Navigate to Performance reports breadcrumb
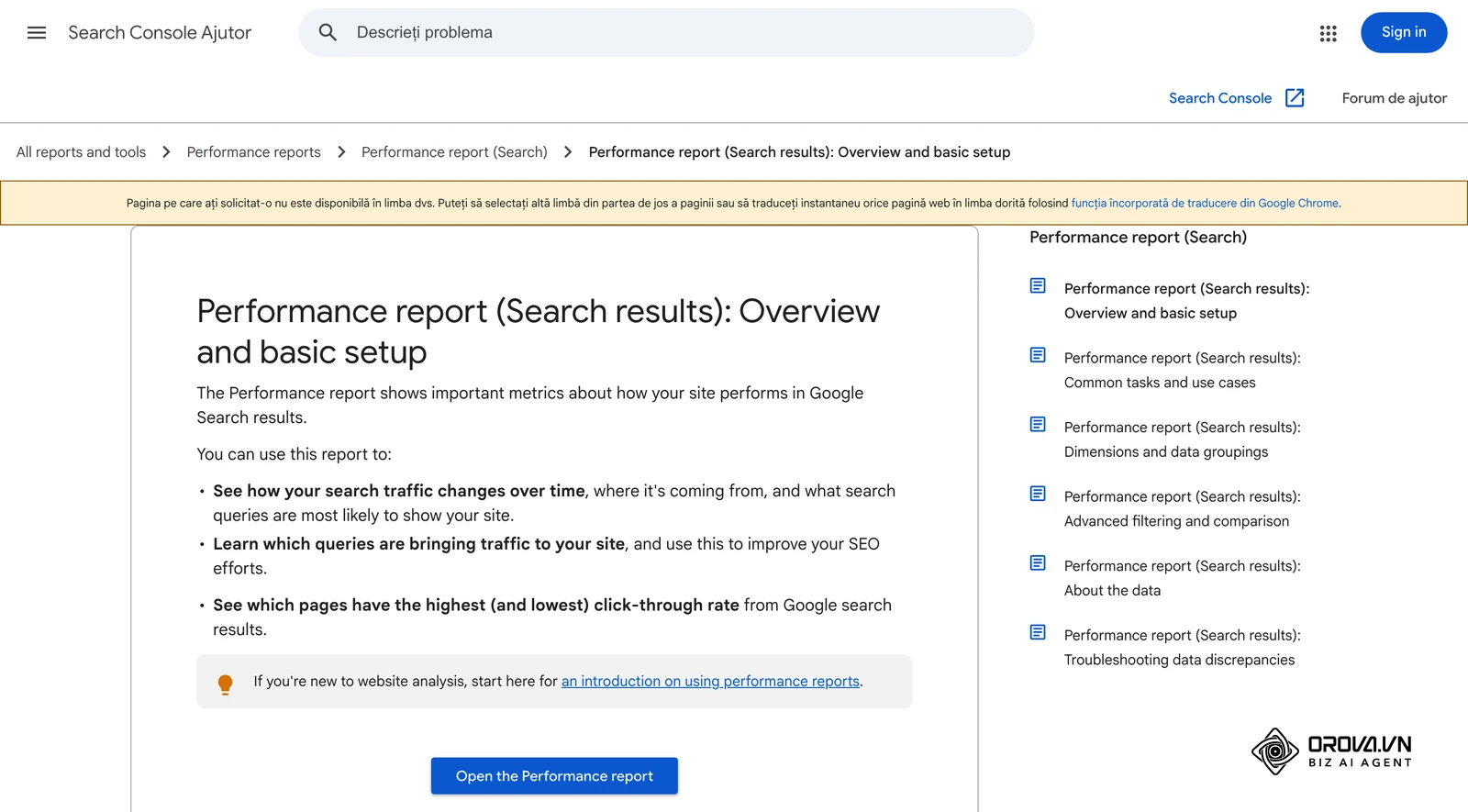 (254, 152)
